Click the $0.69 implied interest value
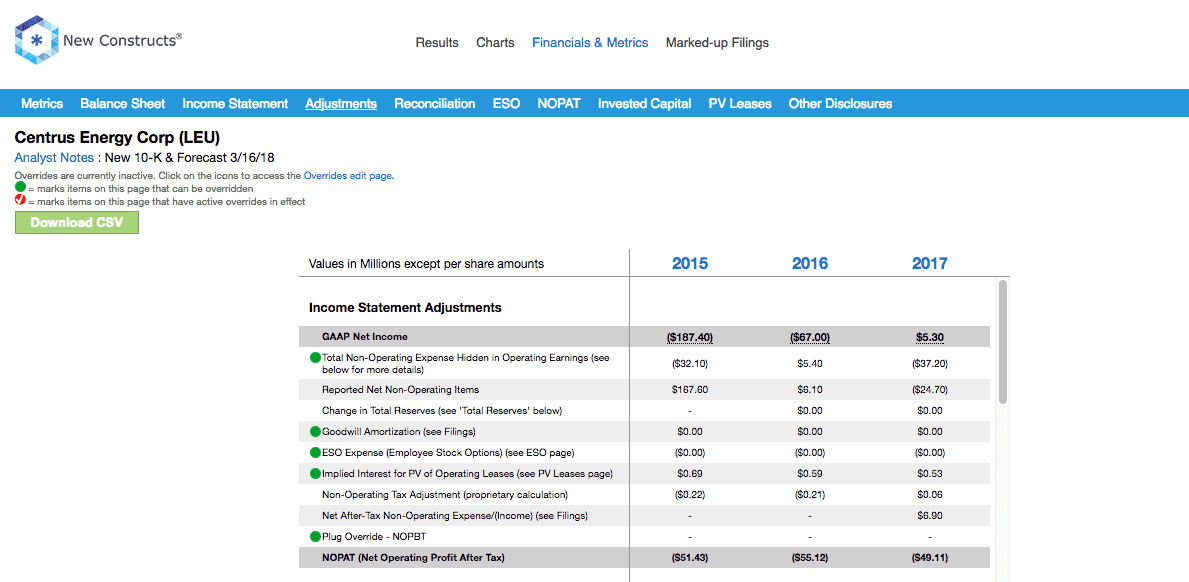Screen dimensions: 1189x582 690,474
